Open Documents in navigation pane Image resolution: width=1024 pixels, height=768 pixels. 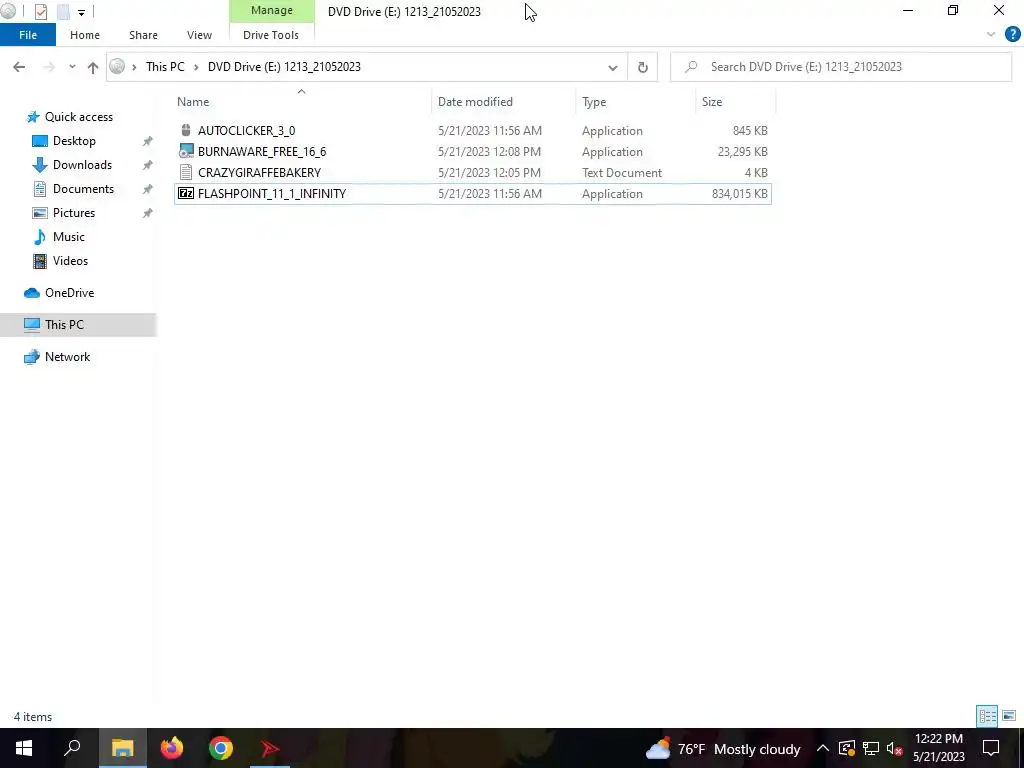[84, 189]
